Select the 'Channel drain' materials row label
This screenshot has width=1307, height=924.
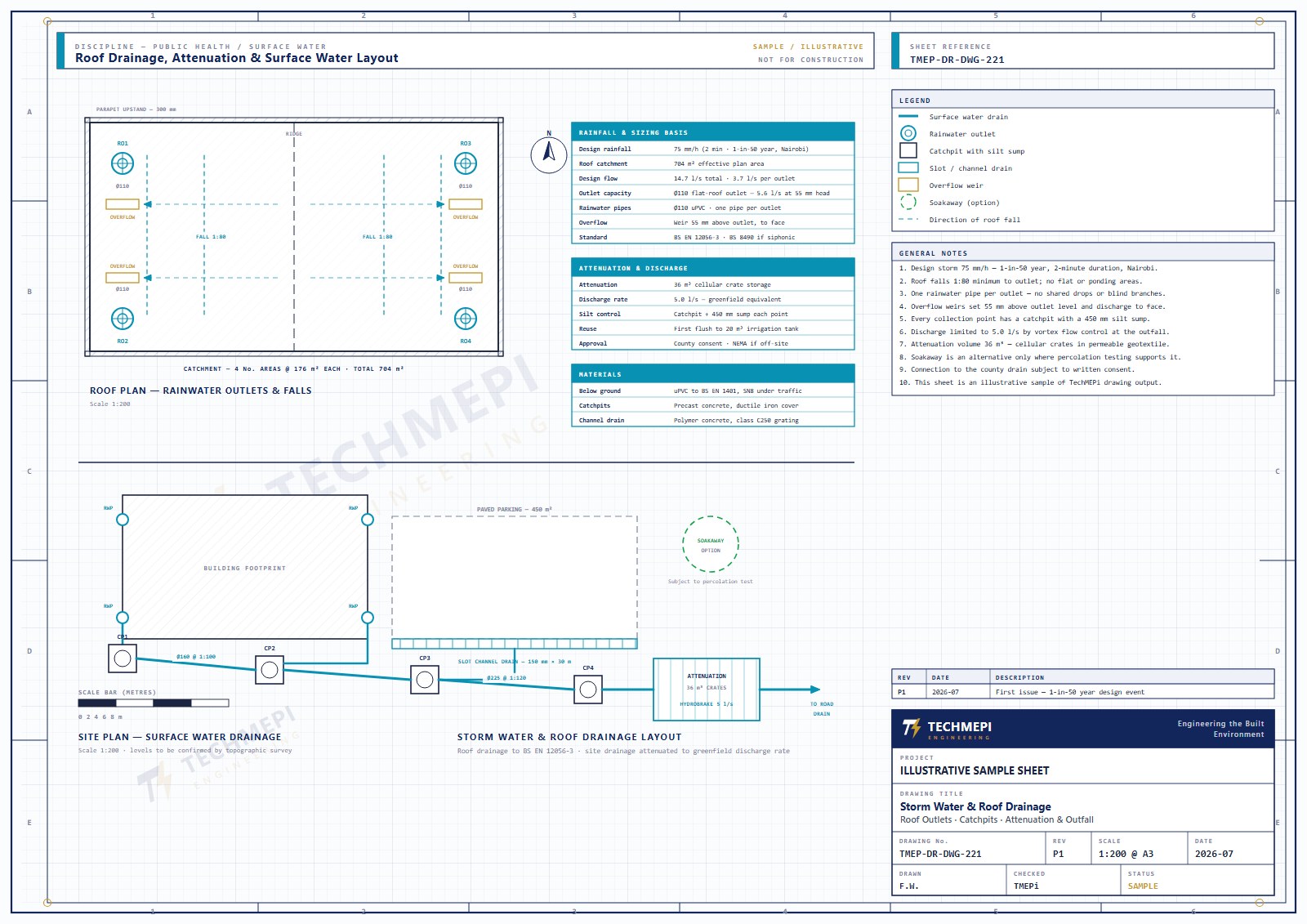tap(601, 420)
